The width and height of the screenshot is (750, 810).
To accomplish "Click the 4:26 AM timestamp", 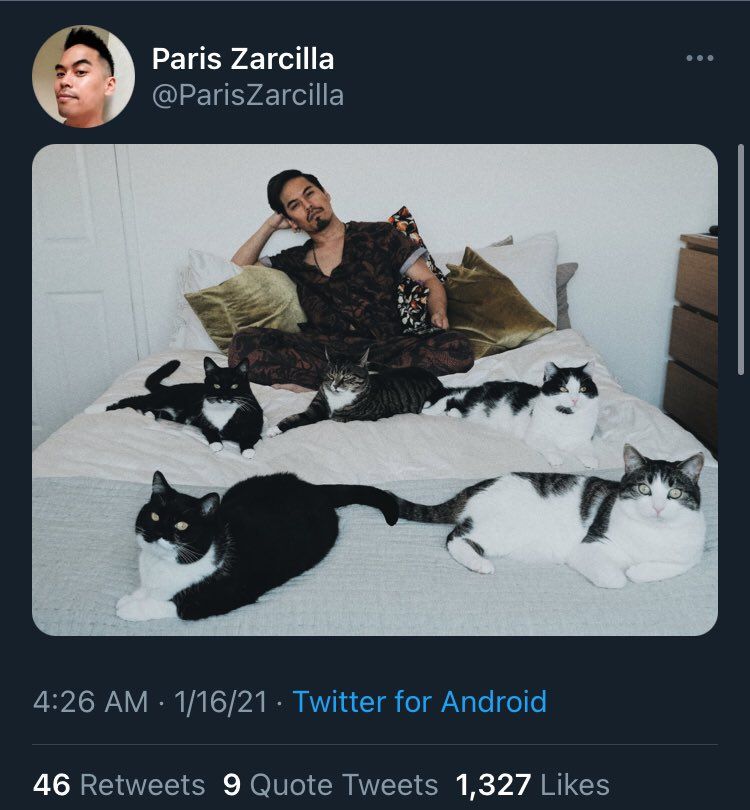I will click(x=90, y=702).
